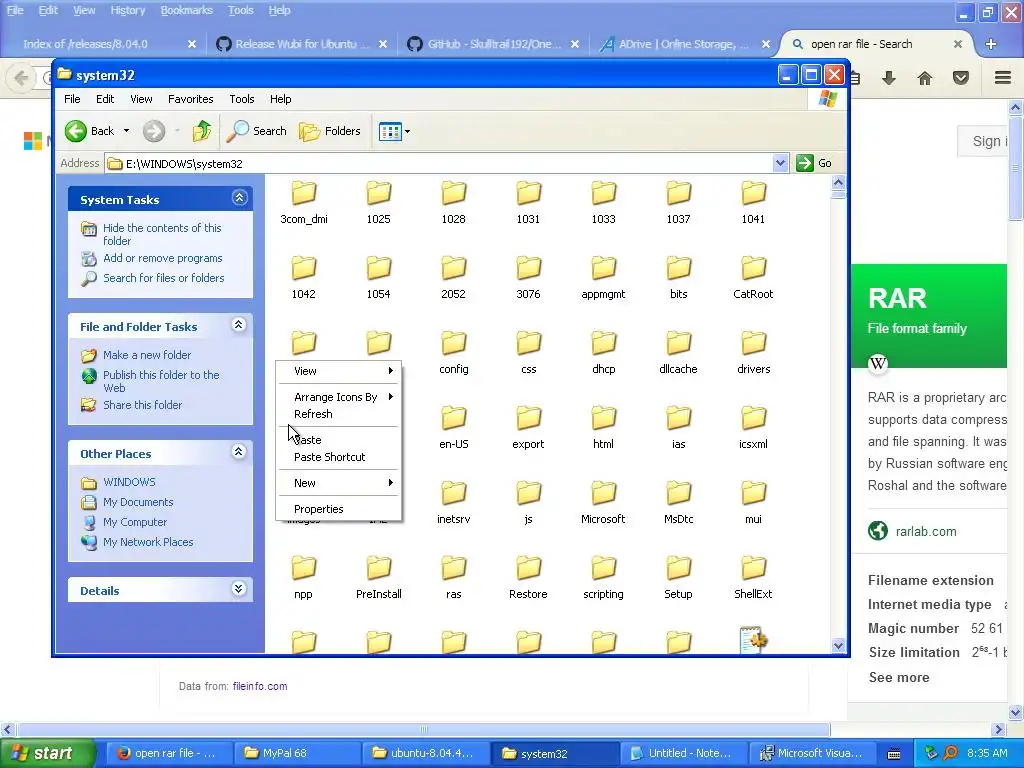1024x768 pixels.
Task: Select the npp folder icon
Action: click(304, 569)
